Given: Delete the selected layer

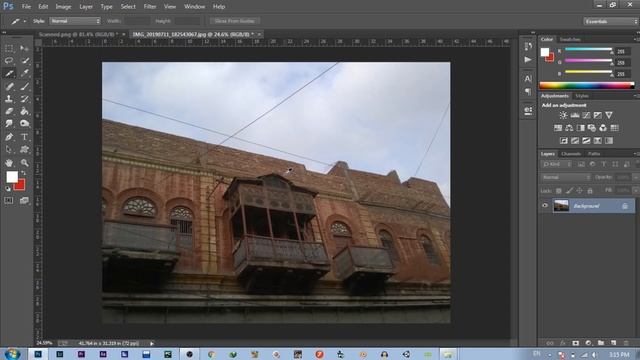Looking at the screenshot, I should pos(626,343).
